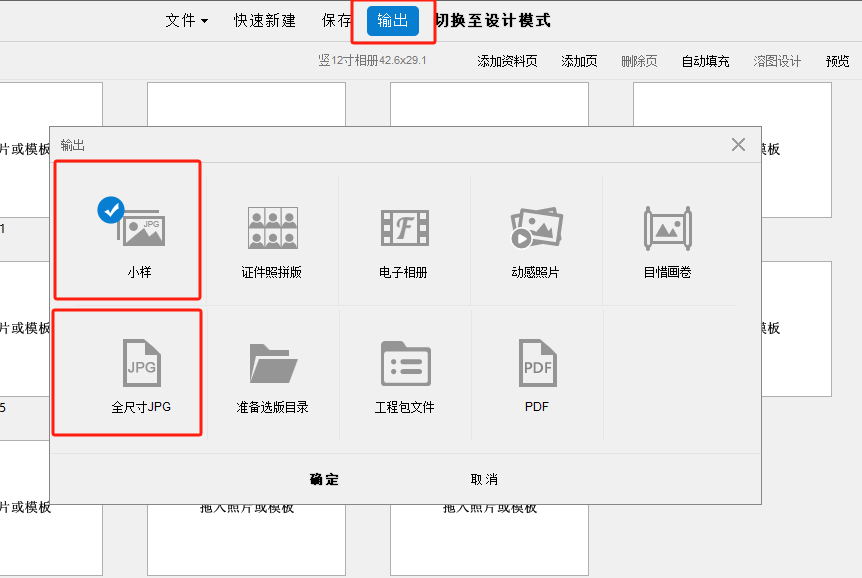This screenshot has width=862, height=578.
Task: Switch using 切换至设计模式
Action: pyautogui.click(x=493, y=21)
